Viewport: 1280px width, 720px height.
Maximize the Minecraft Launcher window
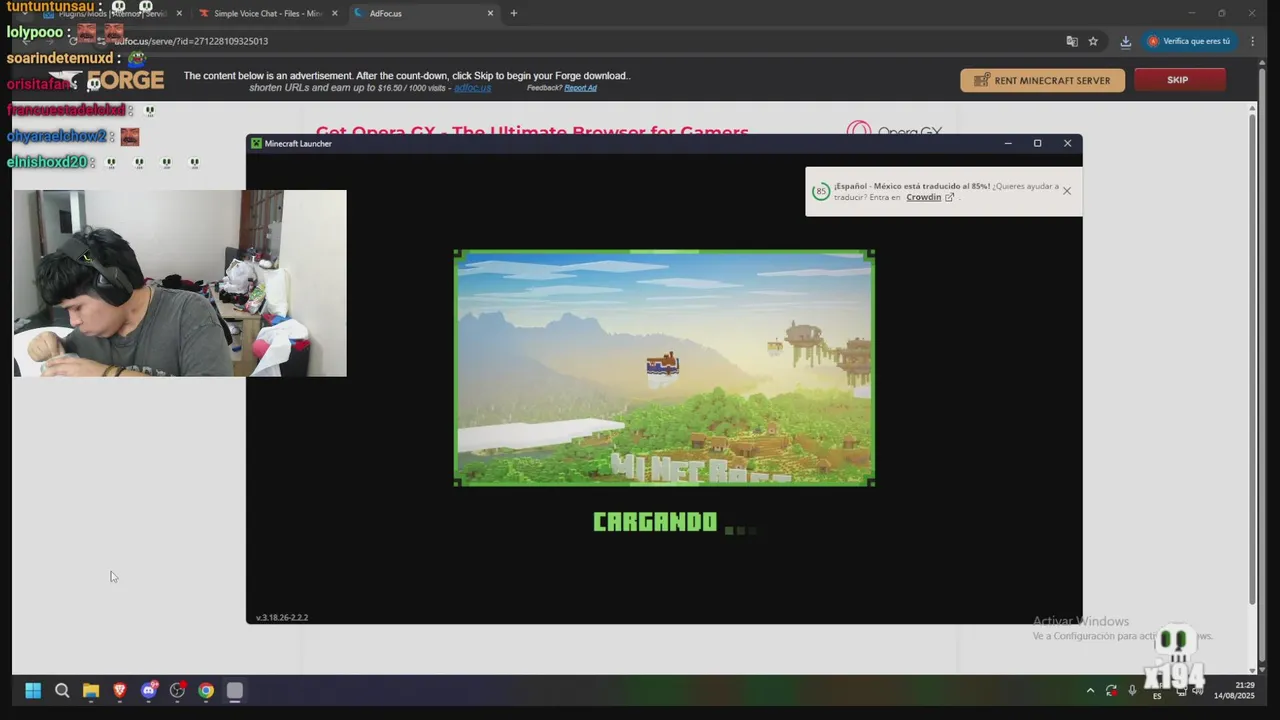pyautogui.click(x=1037, y=143)
